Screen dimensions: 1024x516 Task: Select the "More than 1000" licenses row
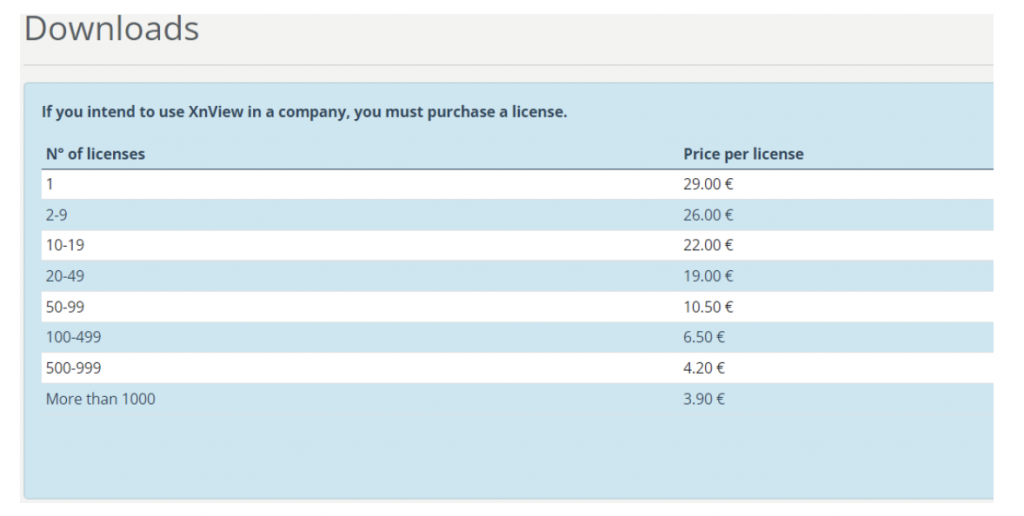(x=100, y=399)
